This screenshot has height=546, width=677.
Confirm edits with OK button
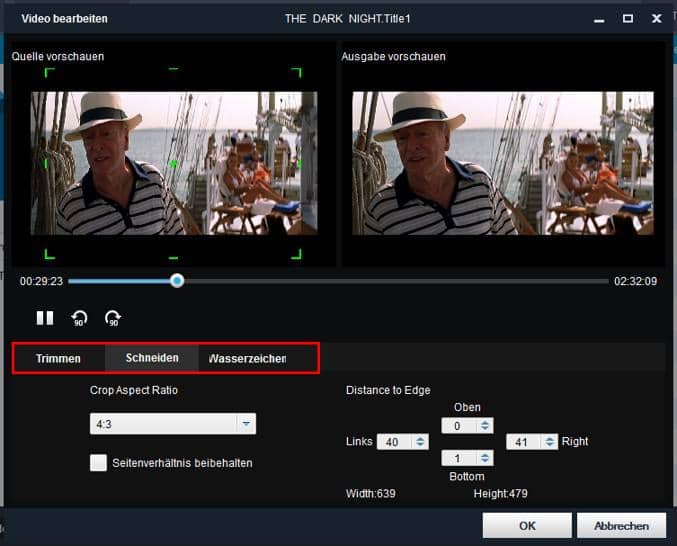[527, 526]
